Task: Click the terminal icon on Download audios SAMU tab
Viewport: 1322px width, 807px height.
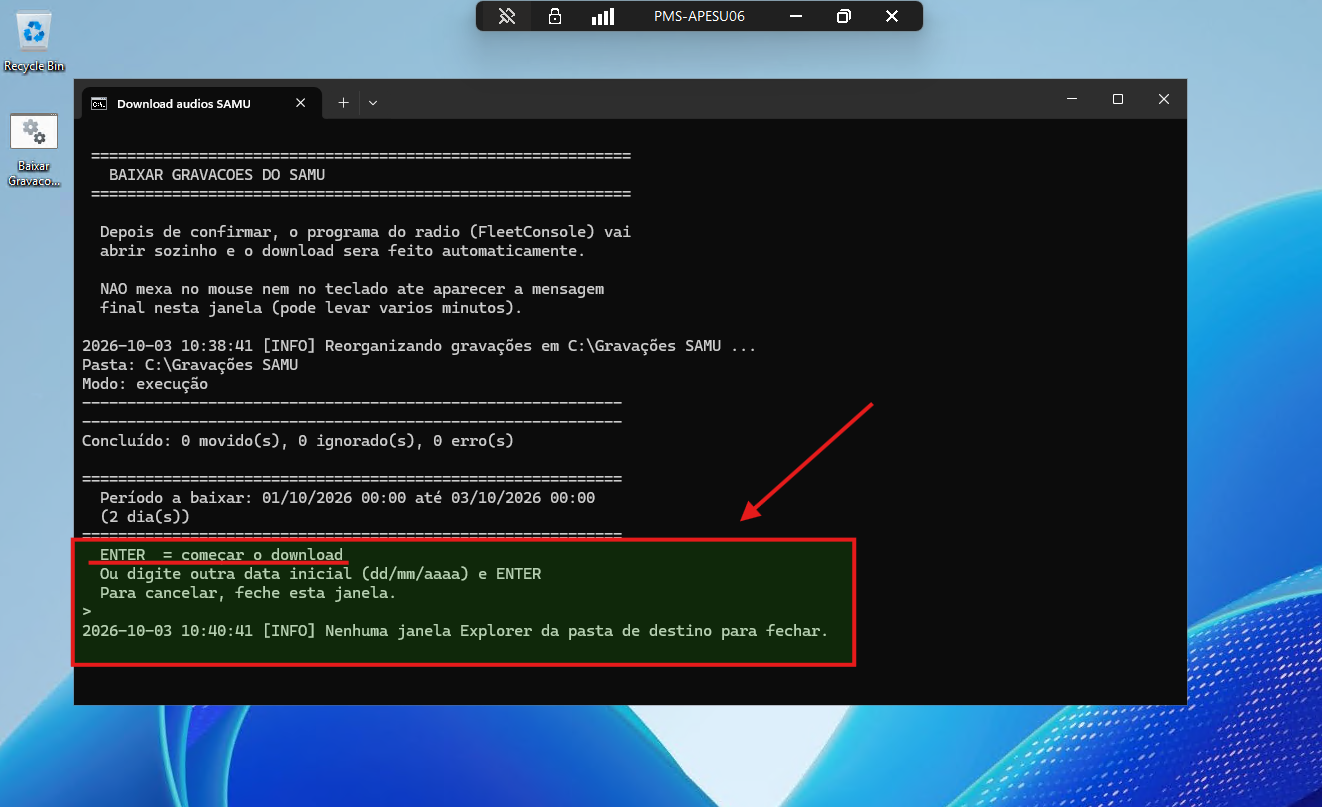Action: [99, 103]
